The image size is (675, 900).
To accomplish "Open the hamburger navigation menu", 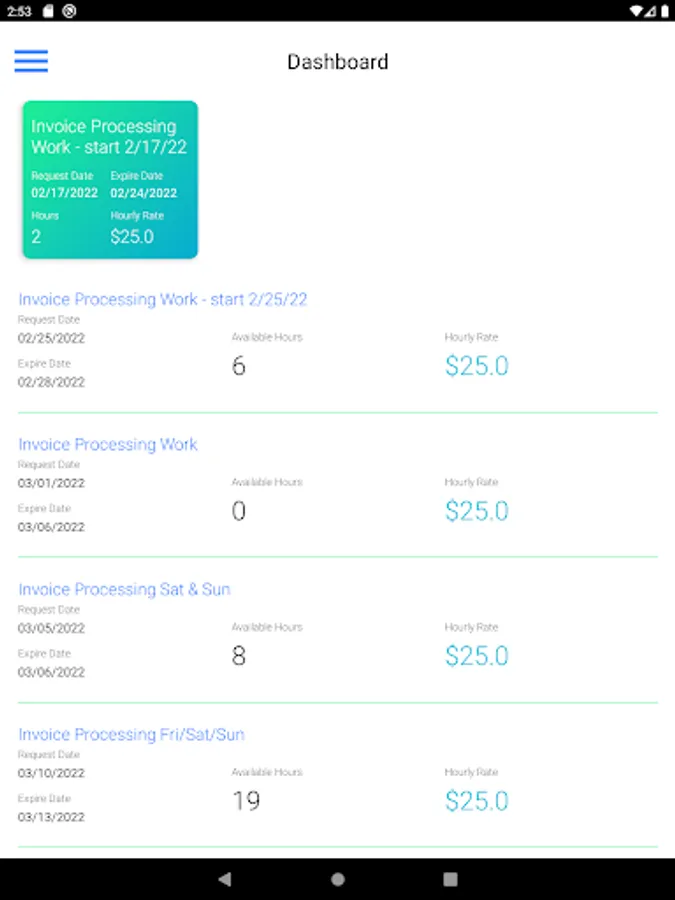I will tap(31, 61).
